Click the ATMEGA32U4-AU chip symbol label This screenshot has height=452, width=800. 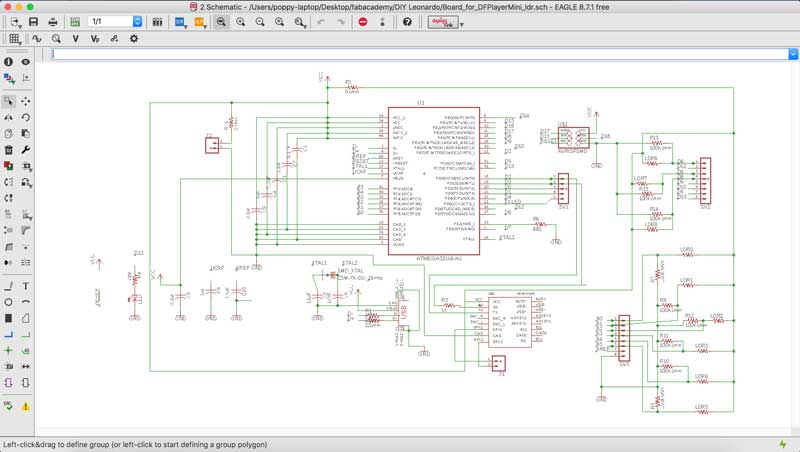[x=439, y=259]
